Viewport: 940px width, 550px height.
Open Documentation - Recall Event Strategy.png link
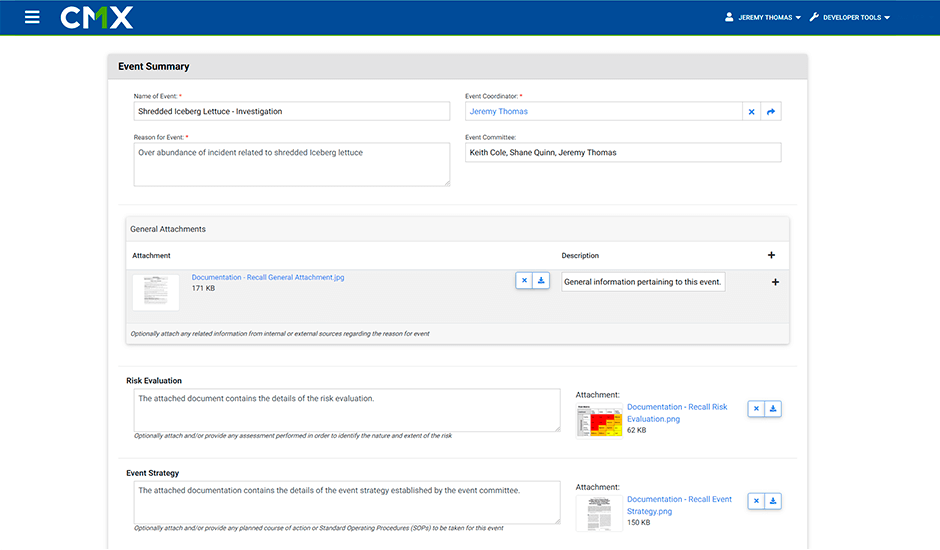click(679, 505)
